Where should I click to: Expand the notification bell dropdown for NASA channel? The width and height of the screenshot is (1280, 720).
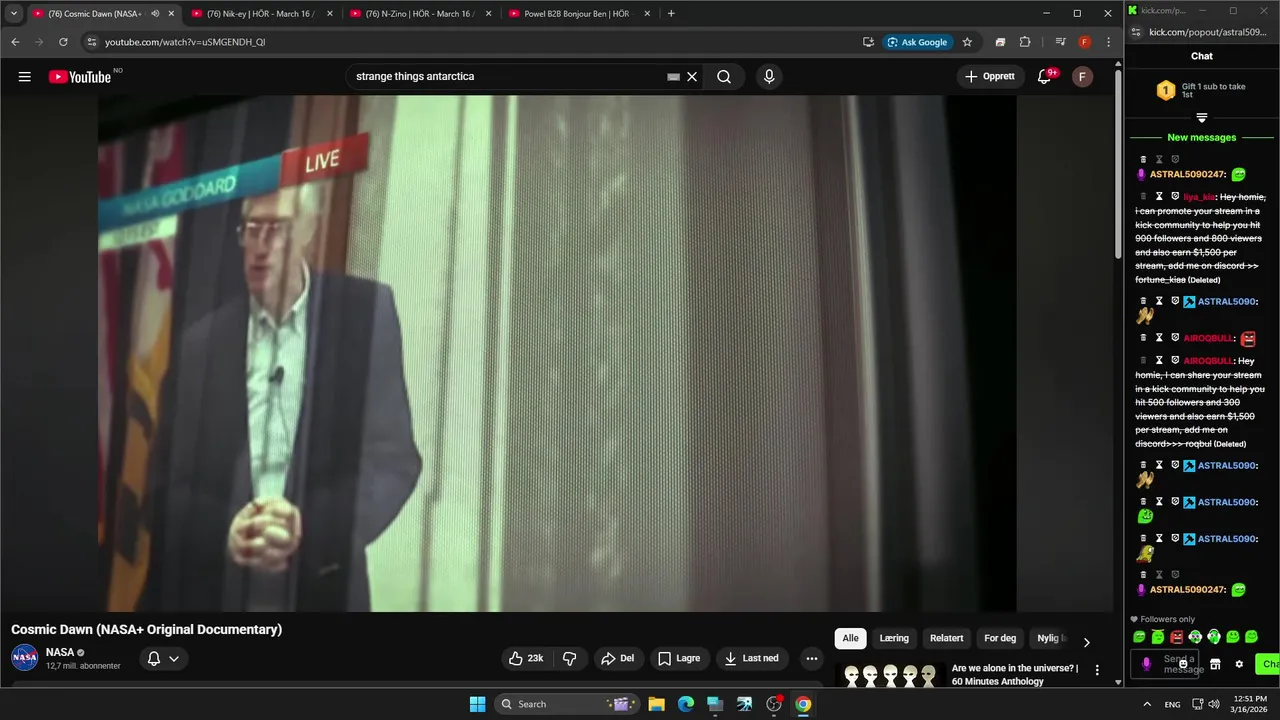point(163,658)
